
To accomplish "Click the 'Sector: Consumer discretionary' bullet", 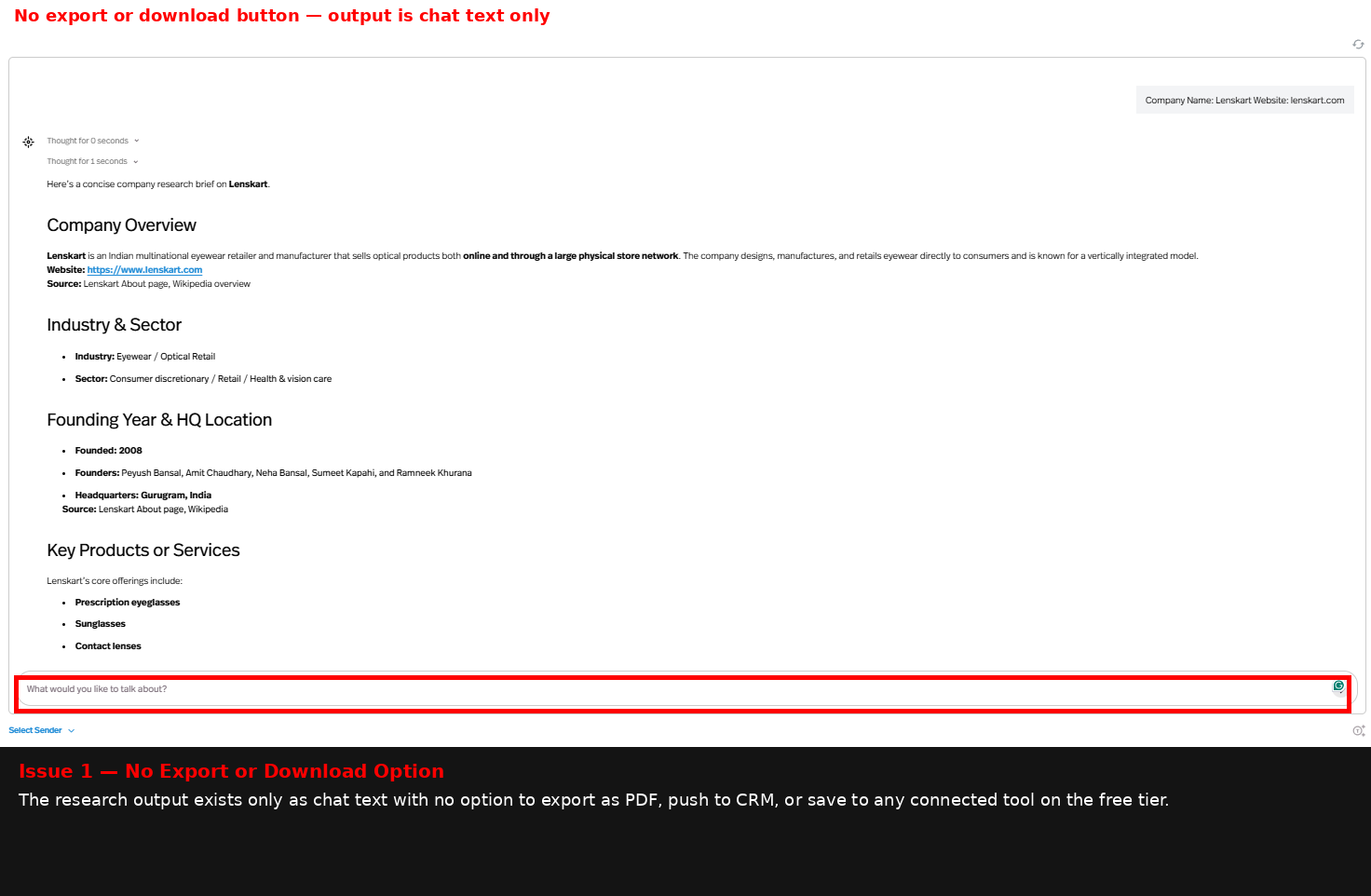I will click(203, 379).
